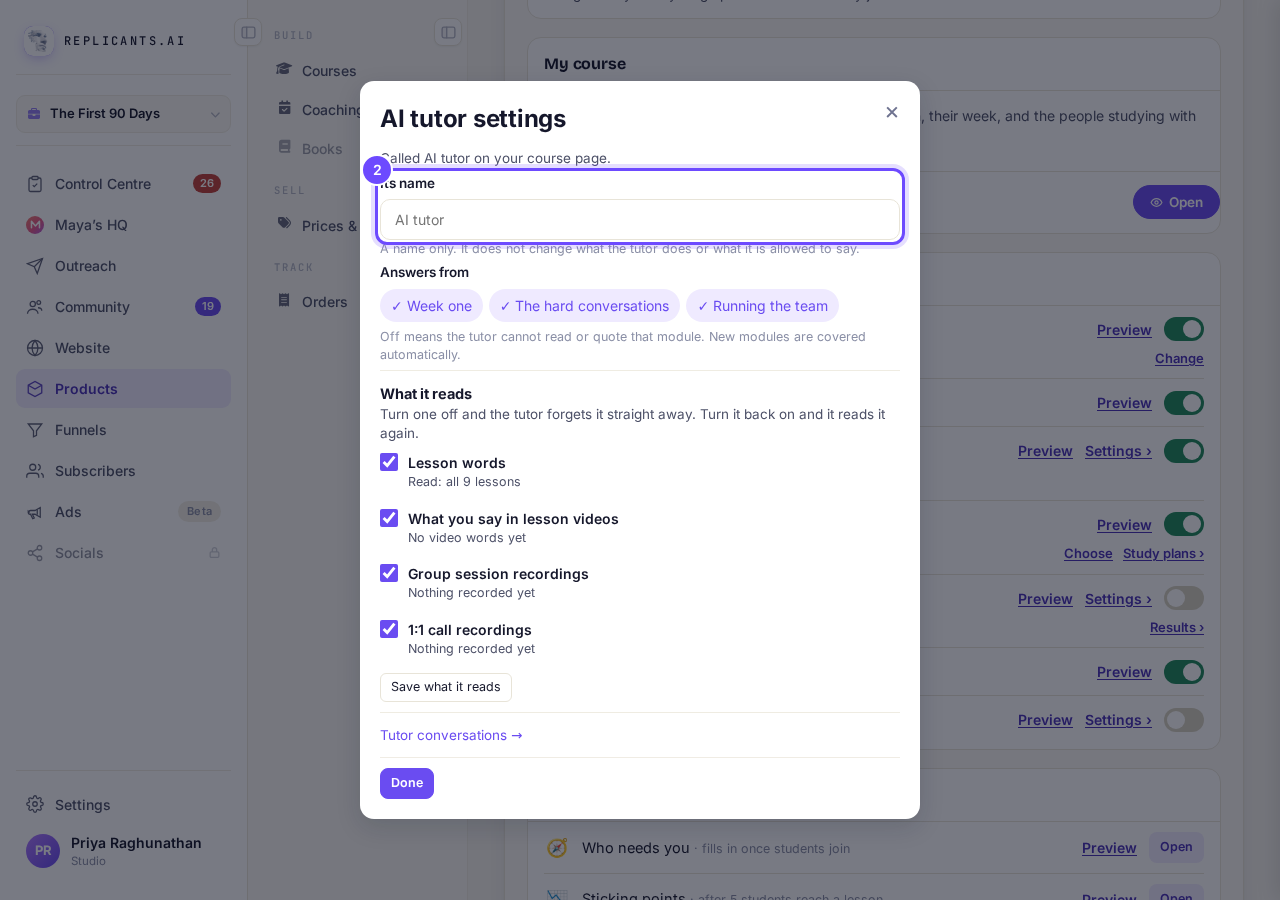Image resolution: width=1280 pixels, height=900 pixels.
Task: Open The First 90 Days dropdown
Action: [123, 114]
